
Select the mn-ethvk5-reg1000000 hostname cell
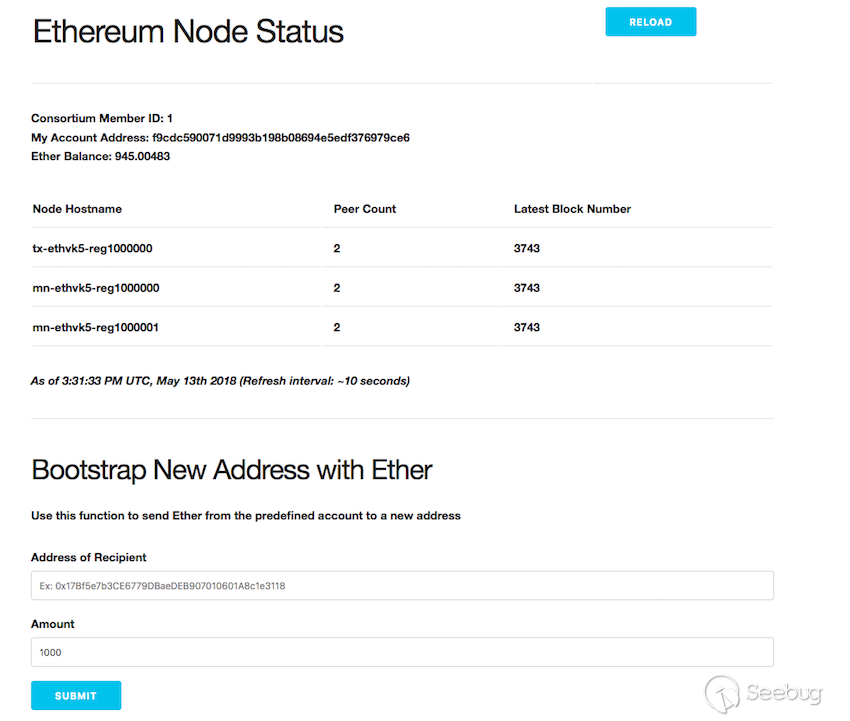pyautogui.click(x=96, y=288)
